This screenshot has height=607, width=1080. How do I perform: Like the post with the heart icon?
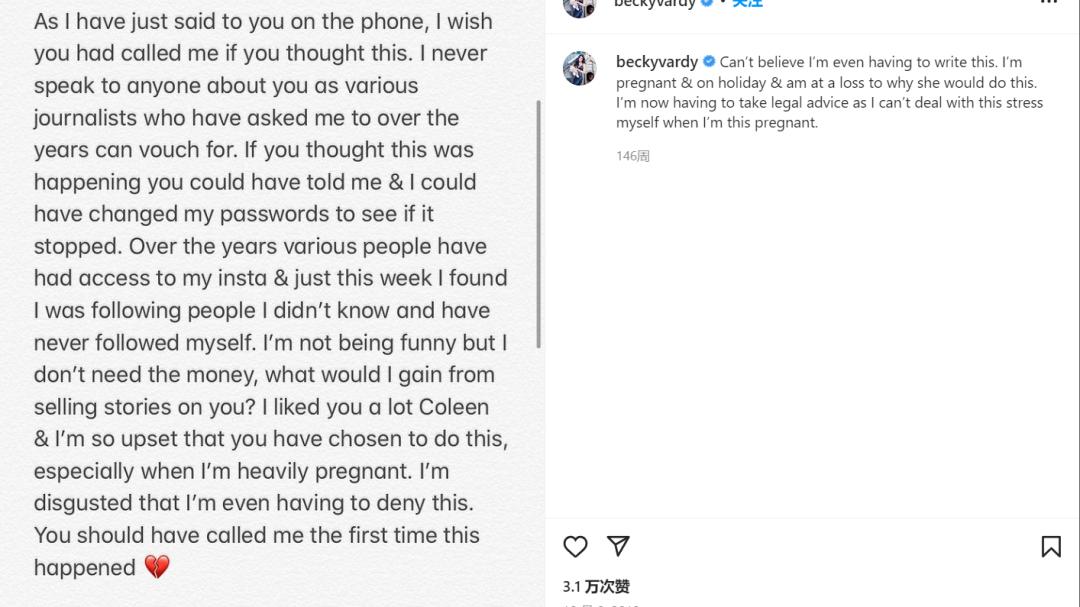(x=575, y=546)
